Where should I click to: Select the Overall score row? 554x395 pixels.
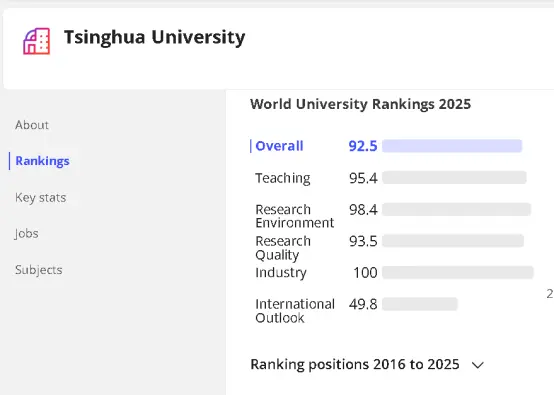click(x=386, y=146)
